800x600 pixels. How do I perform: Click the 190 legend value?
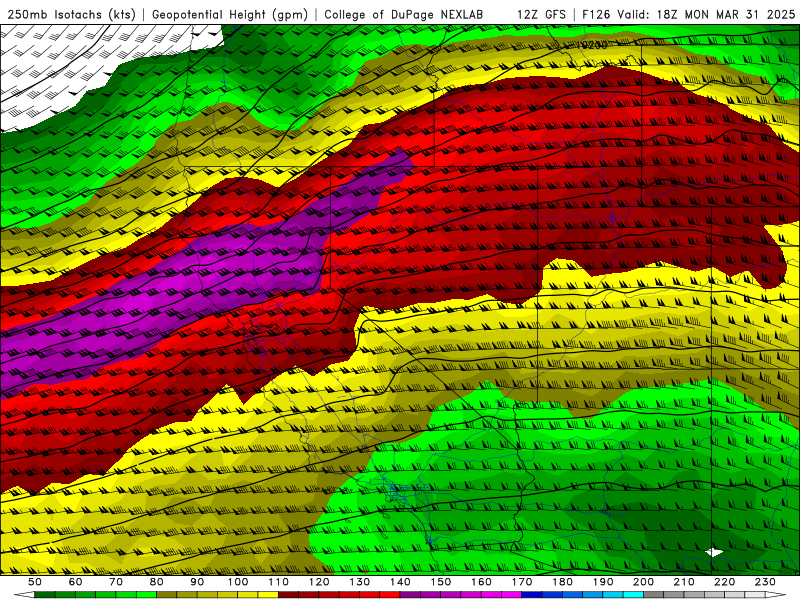point(603,582)
